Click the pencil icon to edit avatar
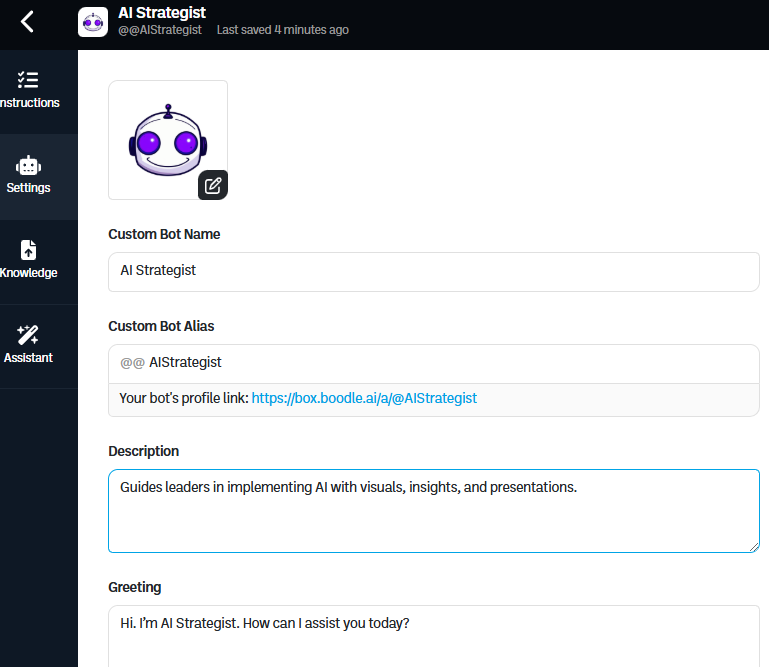 [213, 185]
